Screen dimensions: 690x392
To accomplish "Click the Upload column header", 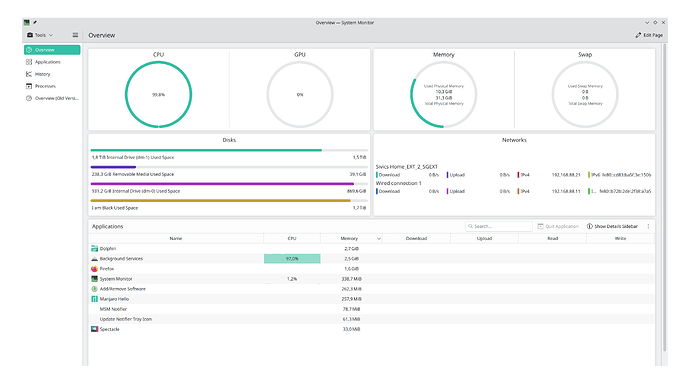I will (484, 238).
